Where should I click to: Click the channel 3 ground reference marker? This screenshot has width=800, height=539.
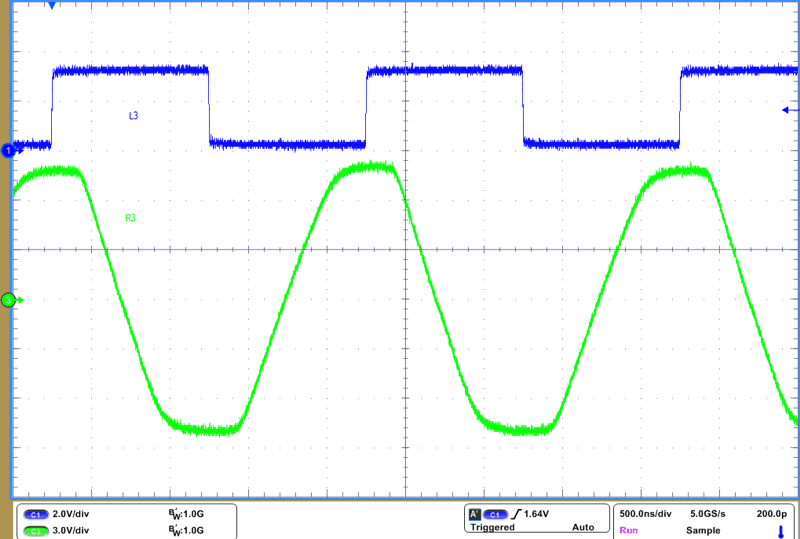point(9,299)
